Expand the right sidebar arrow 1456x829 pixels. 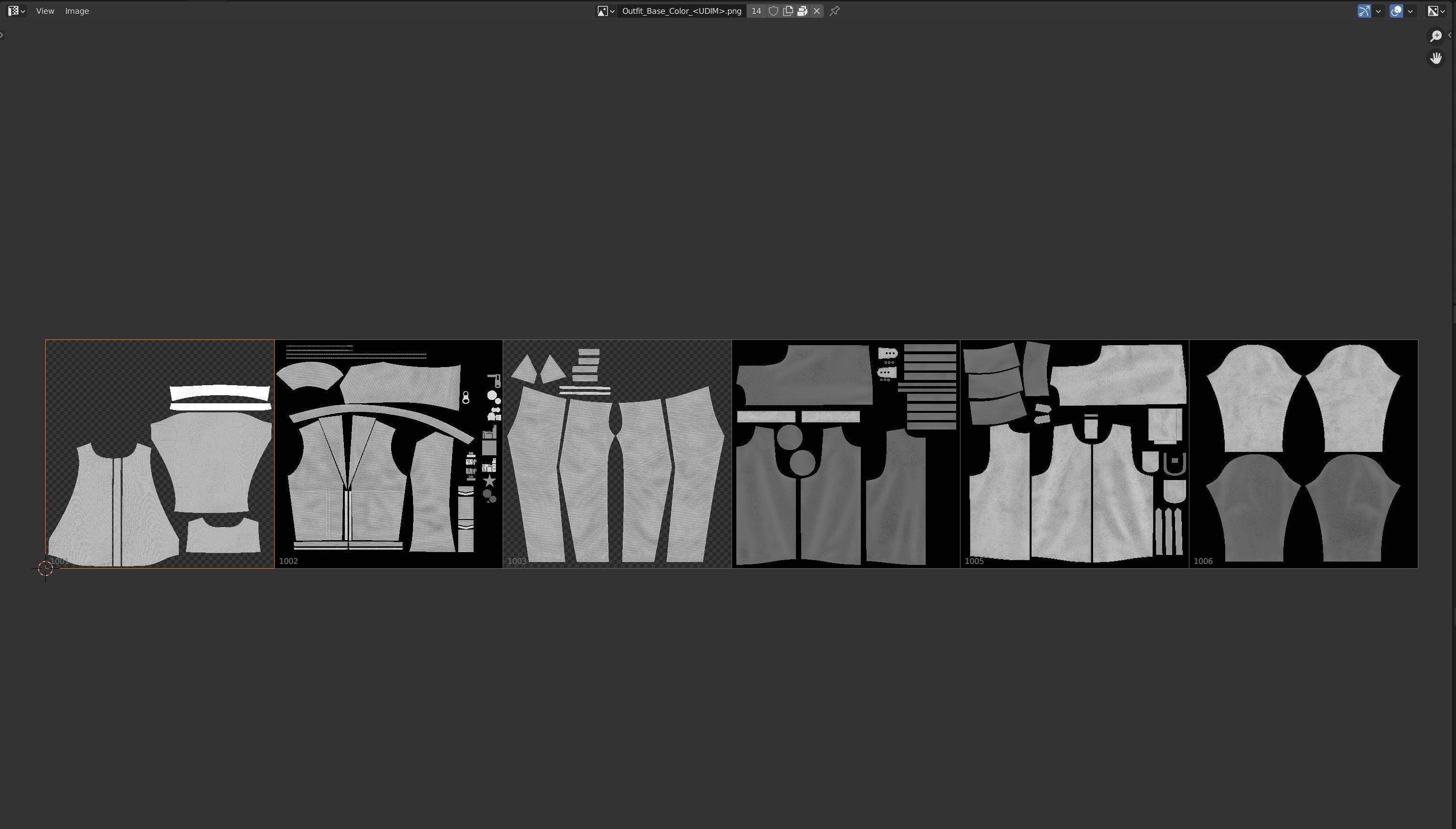point(1450,35)
